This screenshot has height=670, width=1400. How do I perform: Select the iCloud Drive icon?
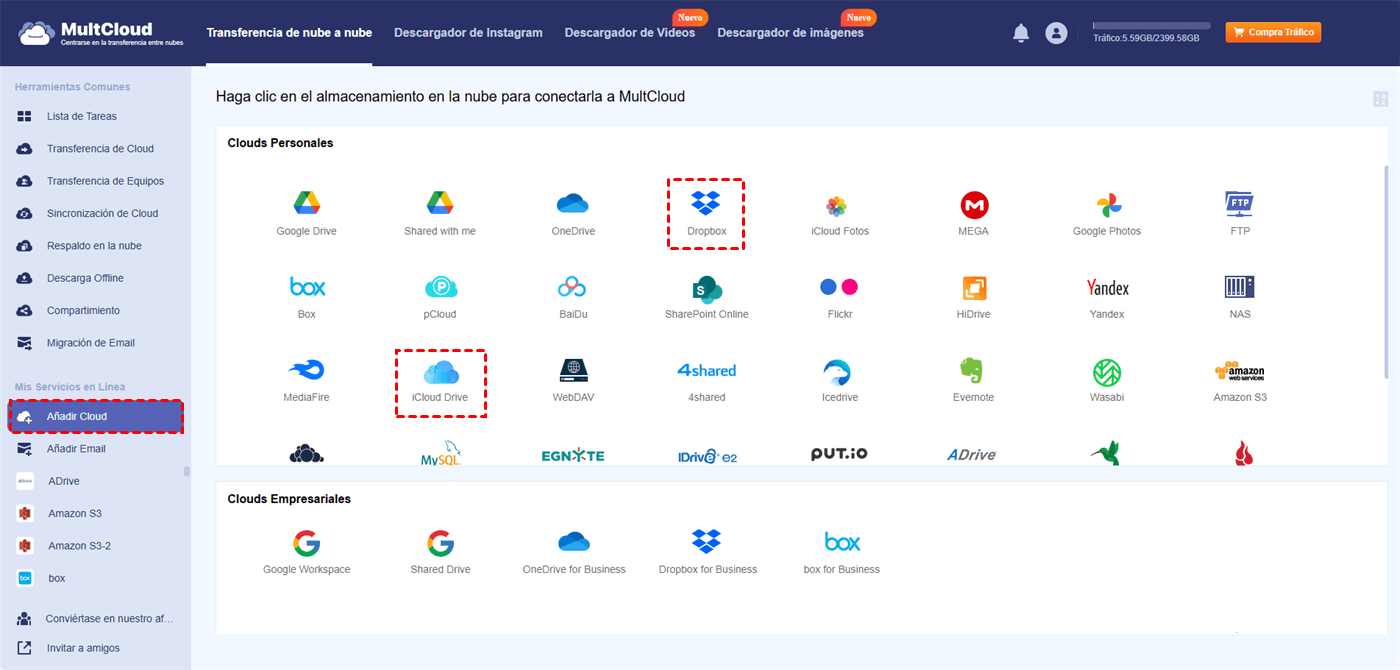point(440,372)
